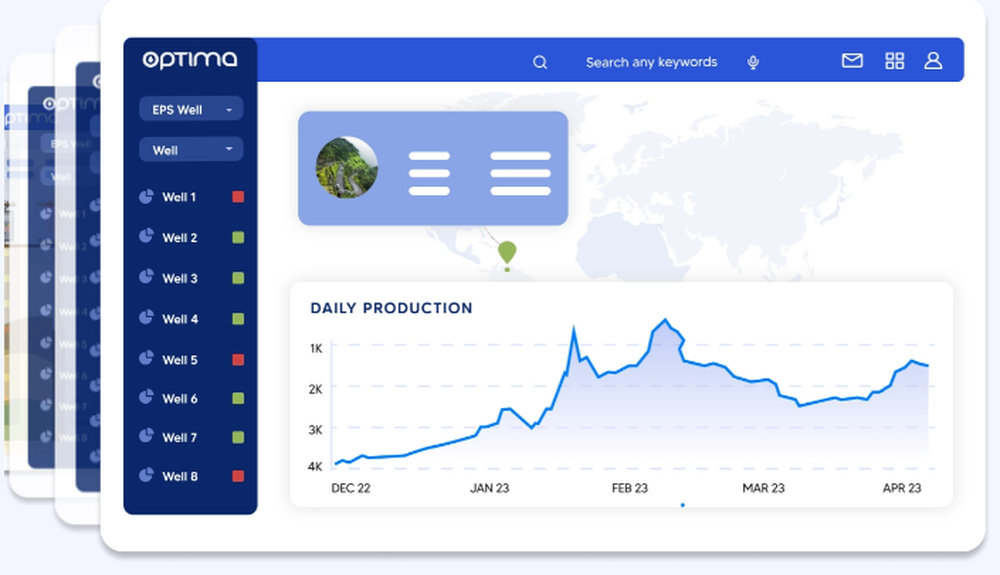The image size is (1000, 575).
Task: Click the JAN 23 axis label
Action: (490, 488)
